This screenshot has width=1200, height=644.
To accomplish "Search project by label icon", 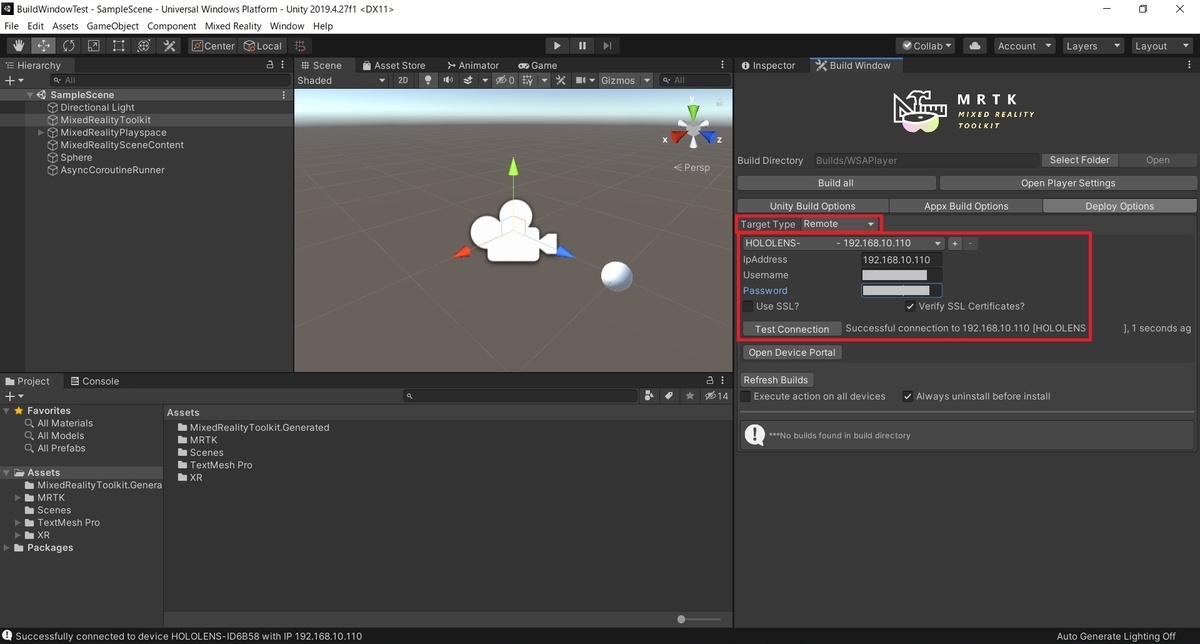I will coord(669,396).
